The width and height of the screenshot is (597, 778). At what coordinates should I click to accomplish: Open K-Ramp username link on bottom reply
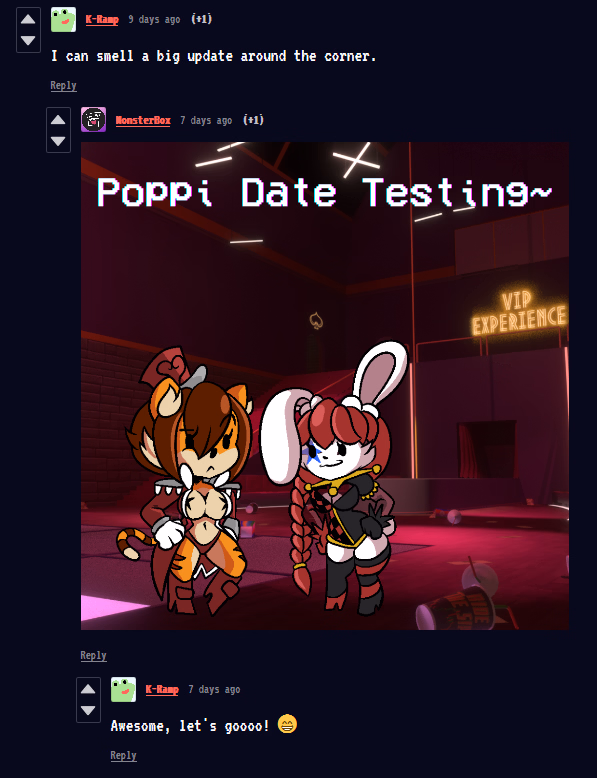[x=162, y=689]
